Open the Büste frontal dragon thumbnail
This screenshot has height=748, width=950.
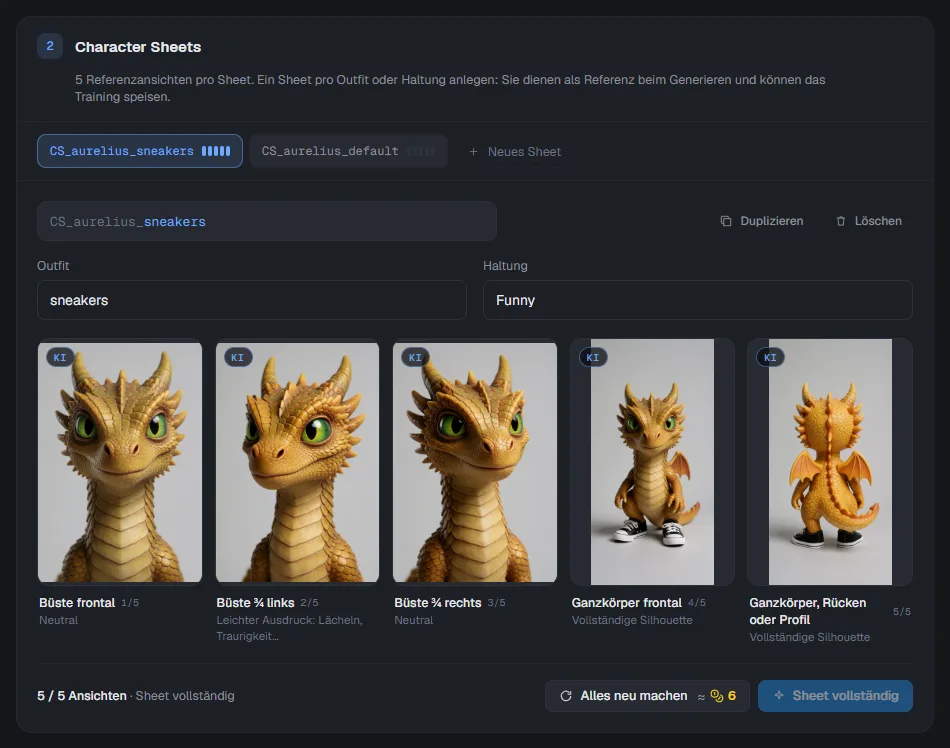(120, 462)
